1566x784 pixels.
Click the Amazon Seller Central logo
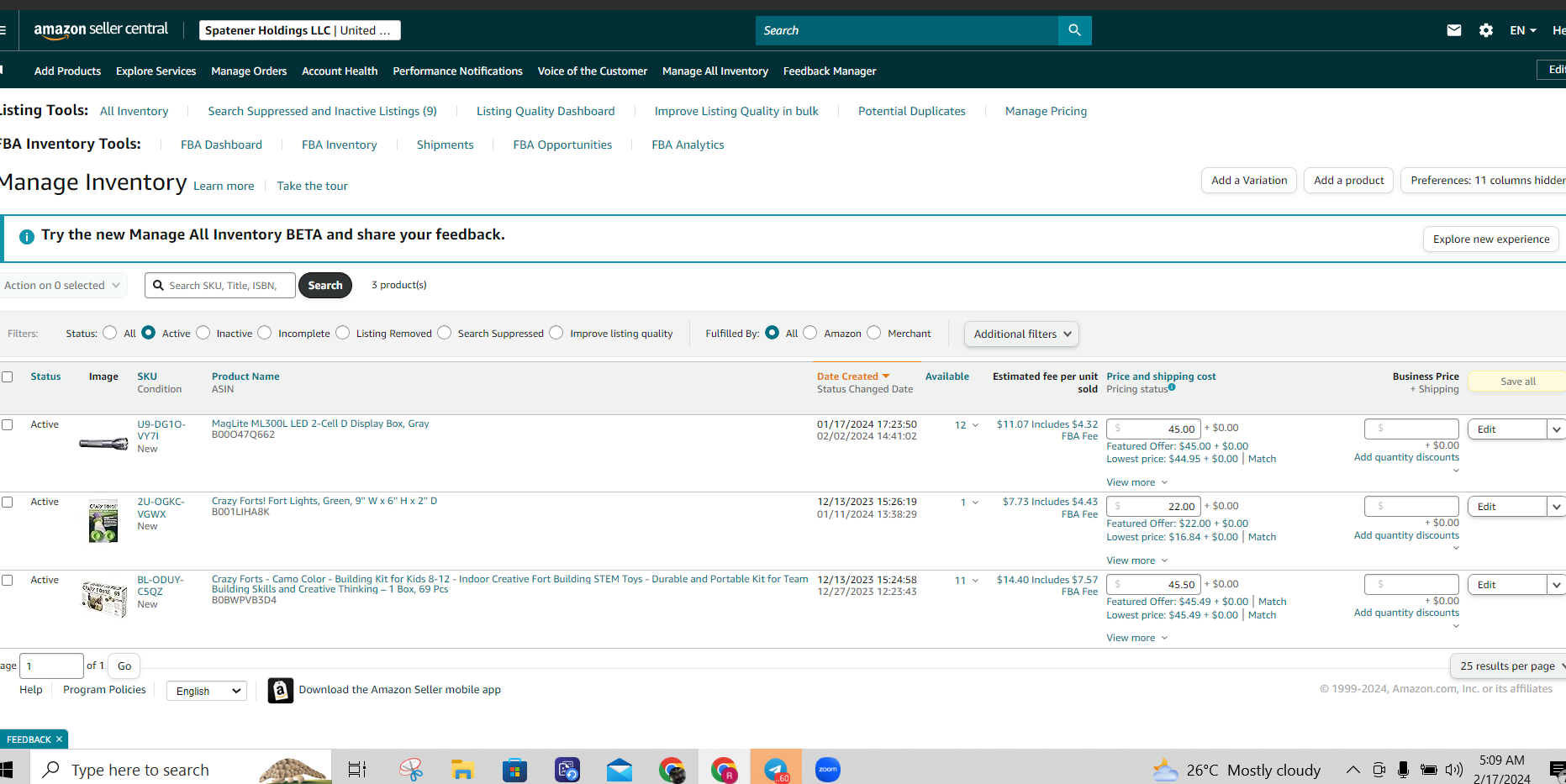101,30
